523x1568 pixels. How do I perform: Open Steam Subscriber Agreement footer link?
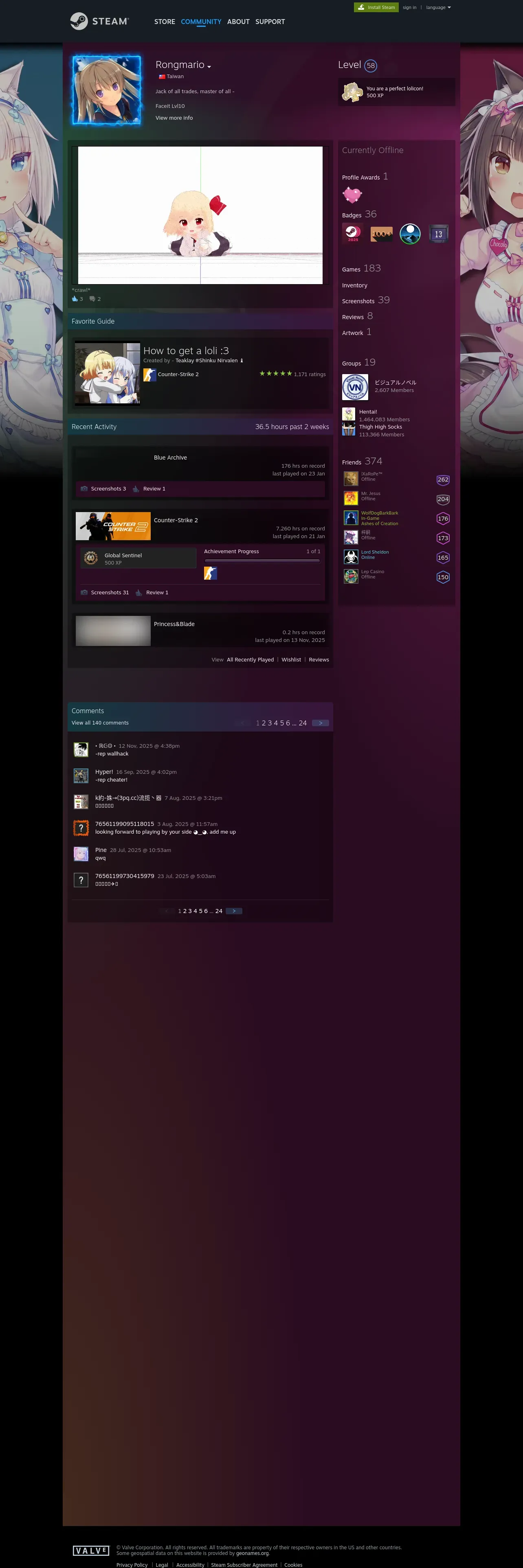point(244,1565)
